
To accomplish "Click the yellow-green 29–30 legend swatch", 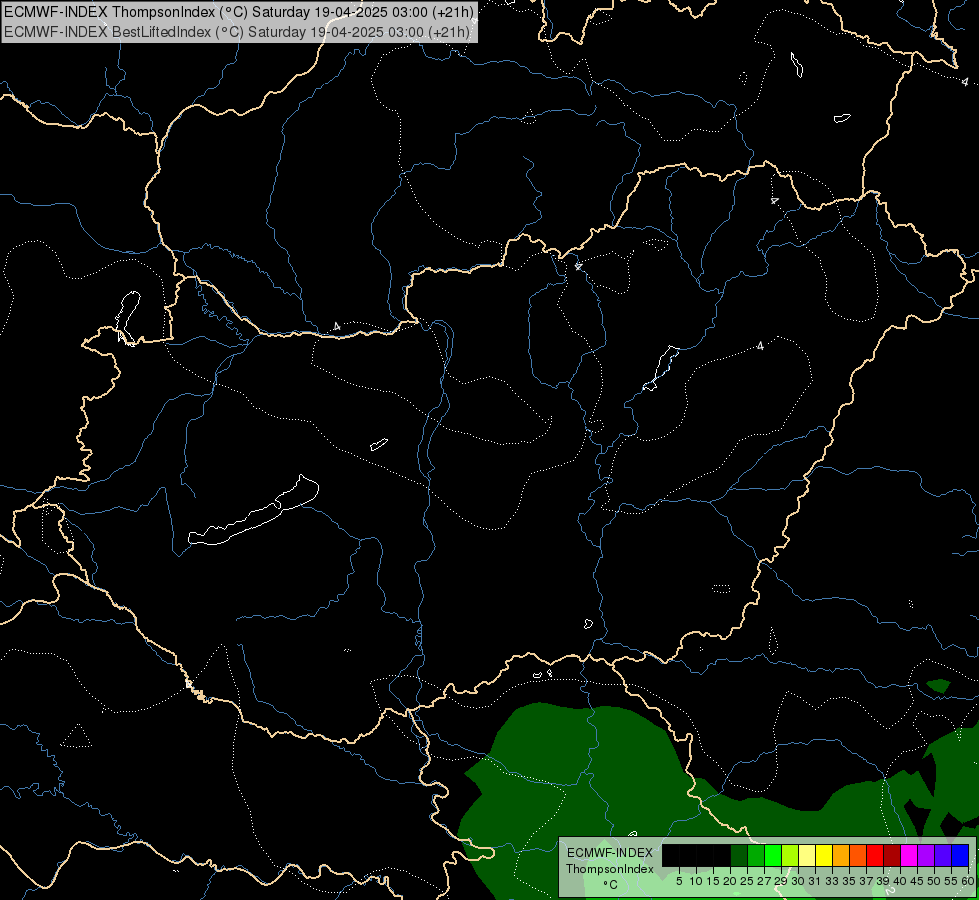I will tap(790, 855).
